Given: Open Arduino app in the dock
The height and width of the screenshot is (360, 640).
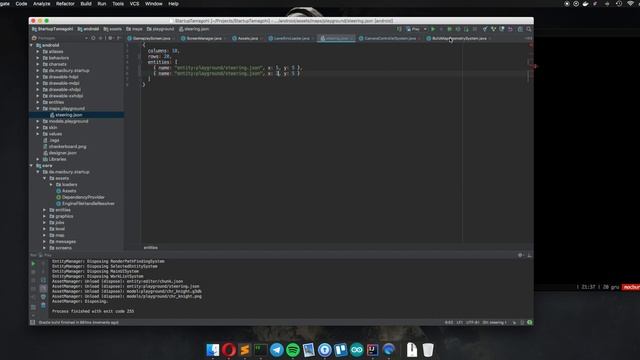Looking at the screenshot, I should [x=356, y=350].
